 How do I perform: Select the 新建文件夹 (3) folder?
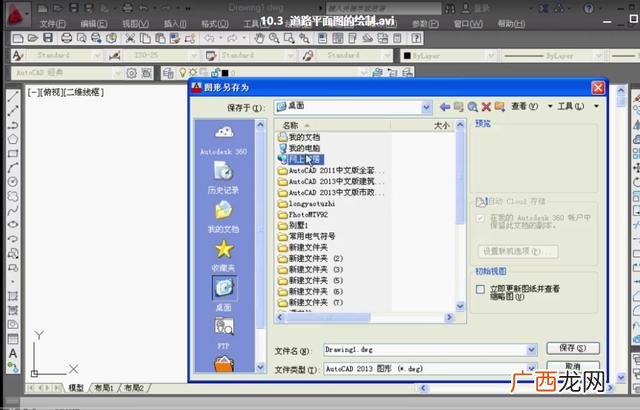(311, 269)
